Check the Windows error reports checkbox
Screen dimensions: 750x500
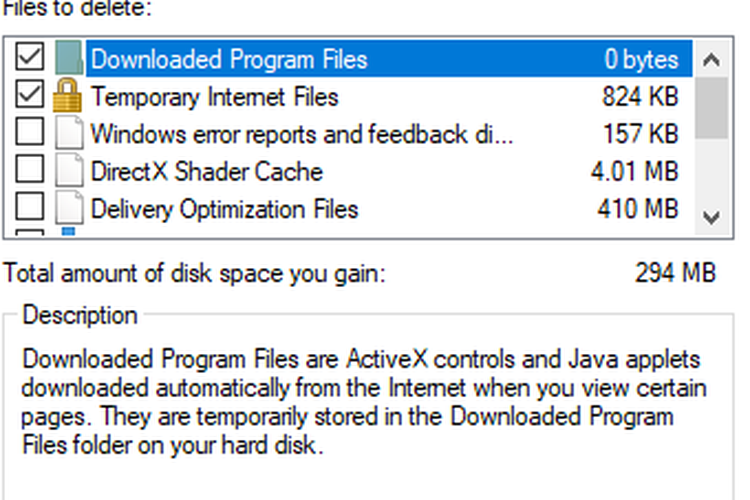coord(30,131)
